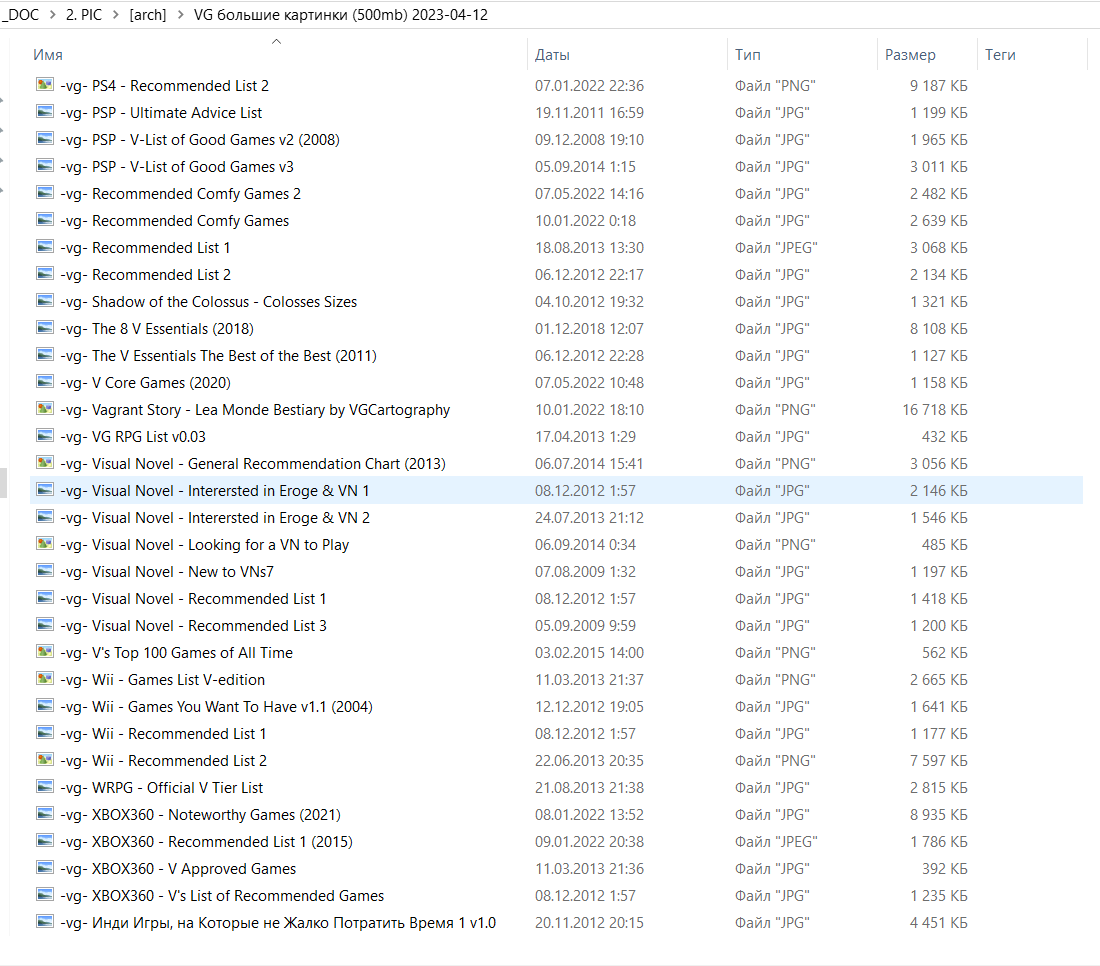Click icon of Visual Novel Recommended List 3
The height and width of the screenshot is (966, 1100).
coord(45,625)
